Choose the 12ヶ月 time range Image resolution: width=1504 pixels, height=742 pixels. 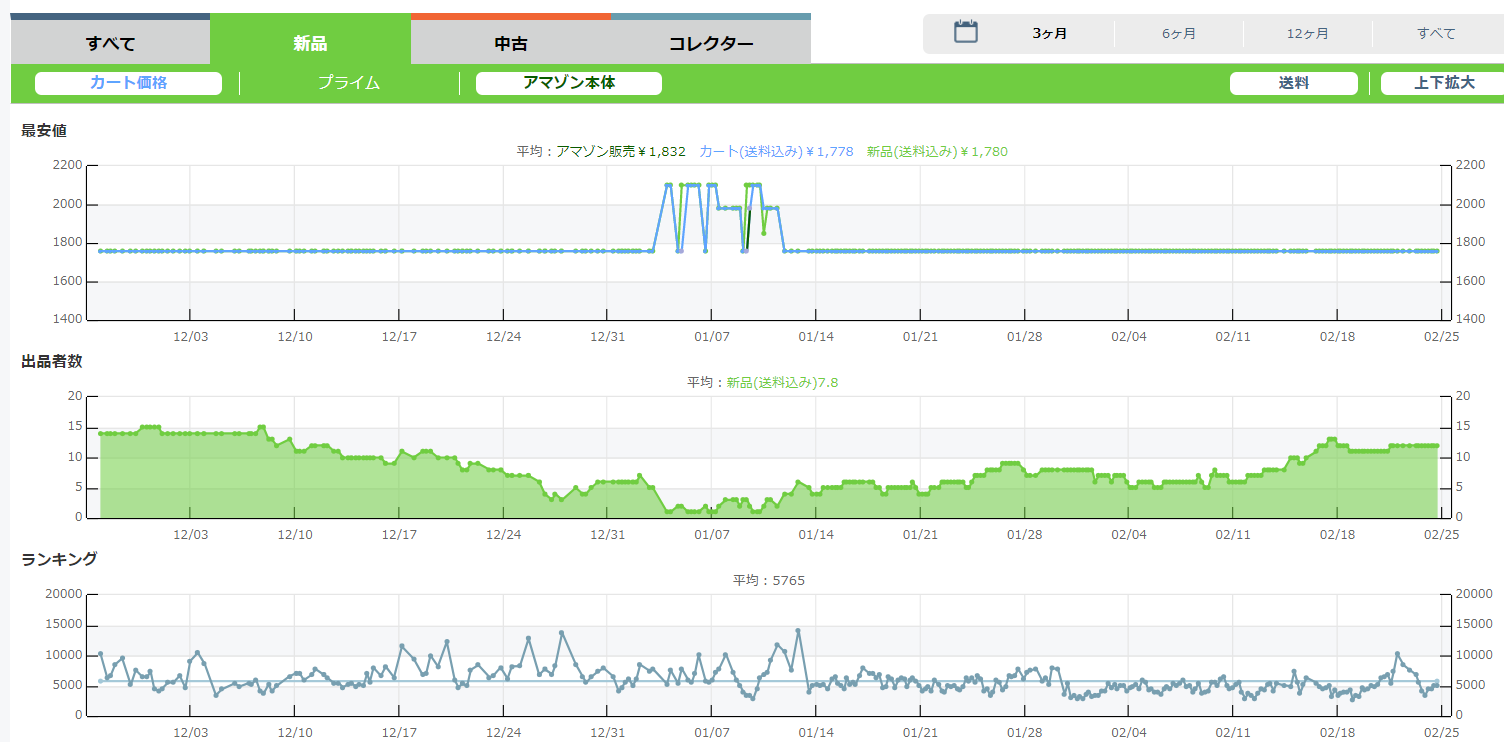pos(1307,34)
